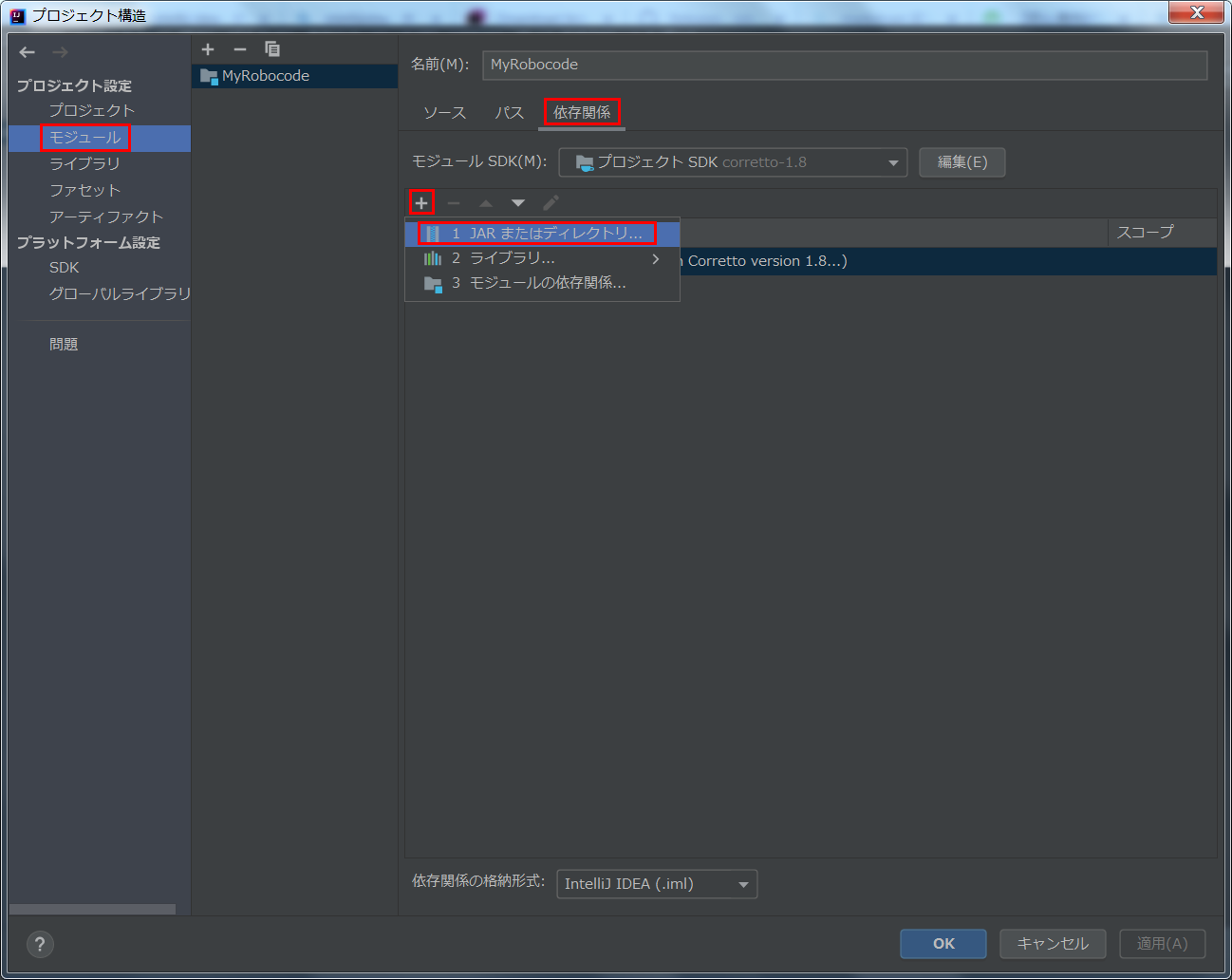Open the モジュール SDK dropdown
Screen dimensions: 1232x980
(x=733, y=162)
